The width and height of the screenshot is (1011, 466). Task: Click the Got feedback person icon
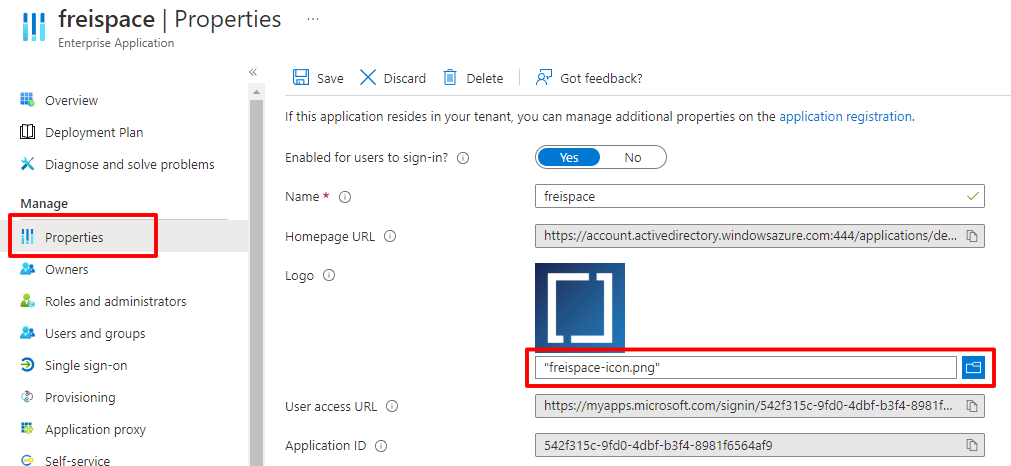pyautogui.click(x=544, y=78)
